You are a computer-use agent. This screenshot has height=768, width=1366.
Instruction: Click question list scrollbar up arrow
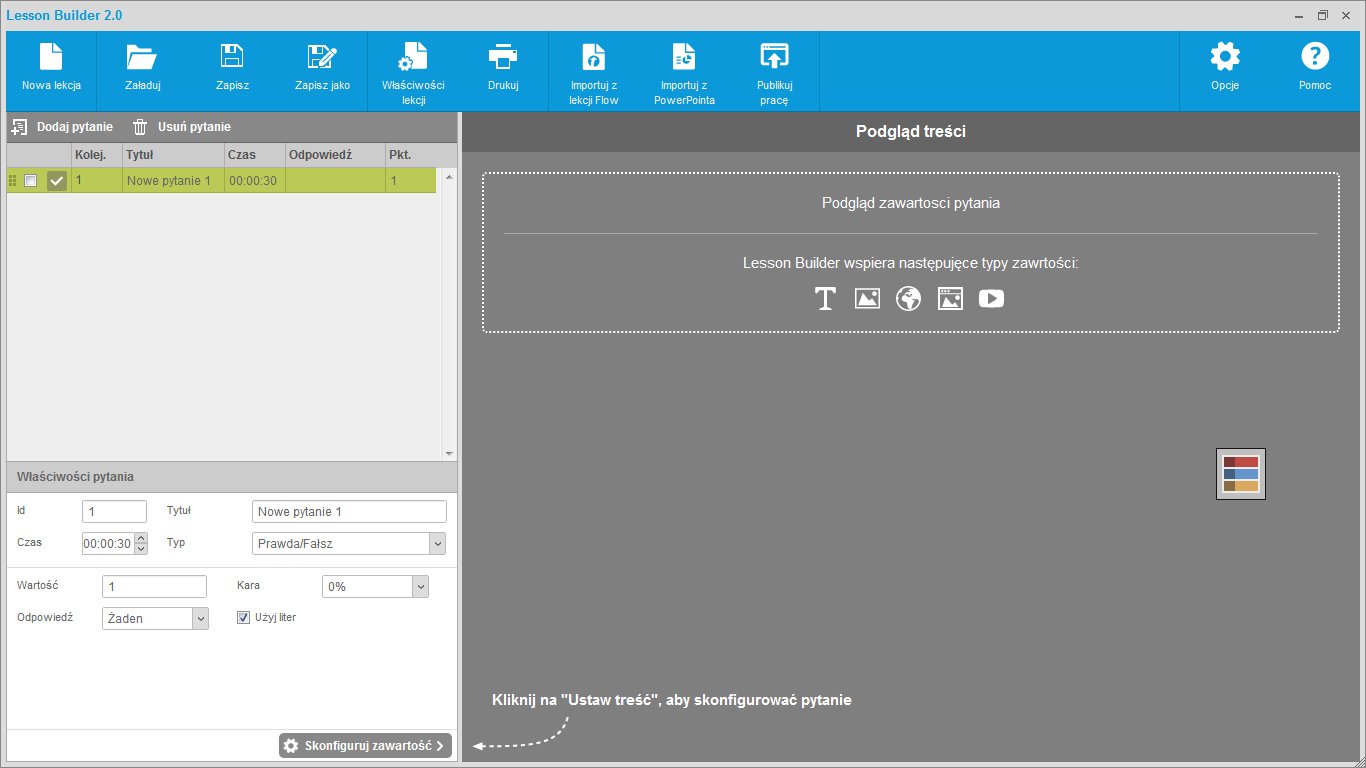pyautogui.click(x=449, y=177)
